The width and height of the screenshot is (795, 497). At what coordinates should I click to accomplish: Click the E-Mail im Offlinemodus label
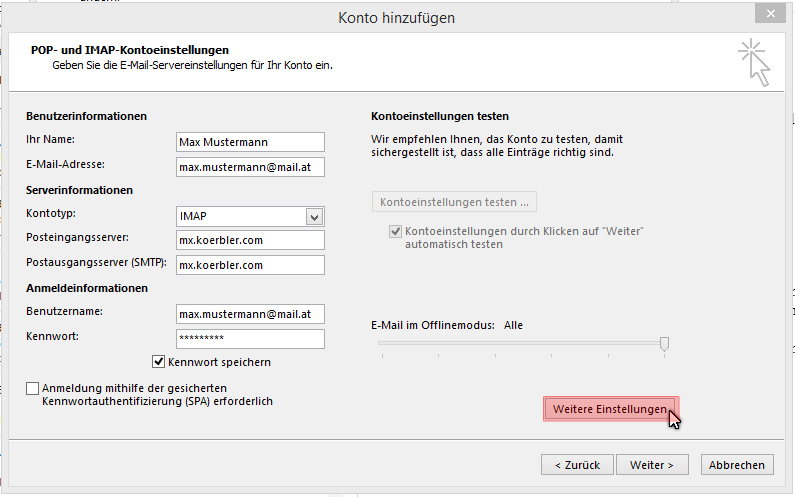tap(432, 325)
